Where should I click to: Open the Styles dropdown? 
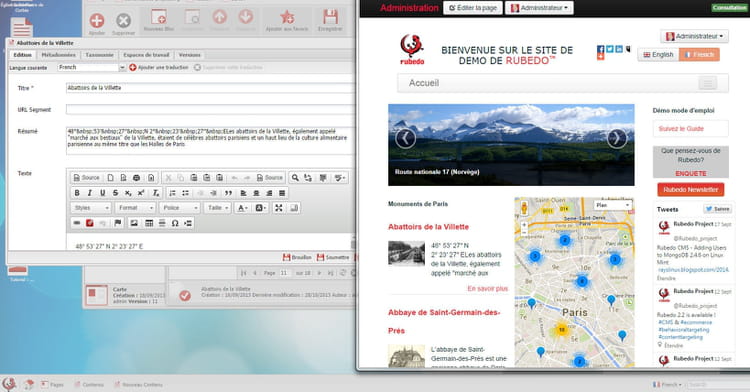tap(91, 207)
